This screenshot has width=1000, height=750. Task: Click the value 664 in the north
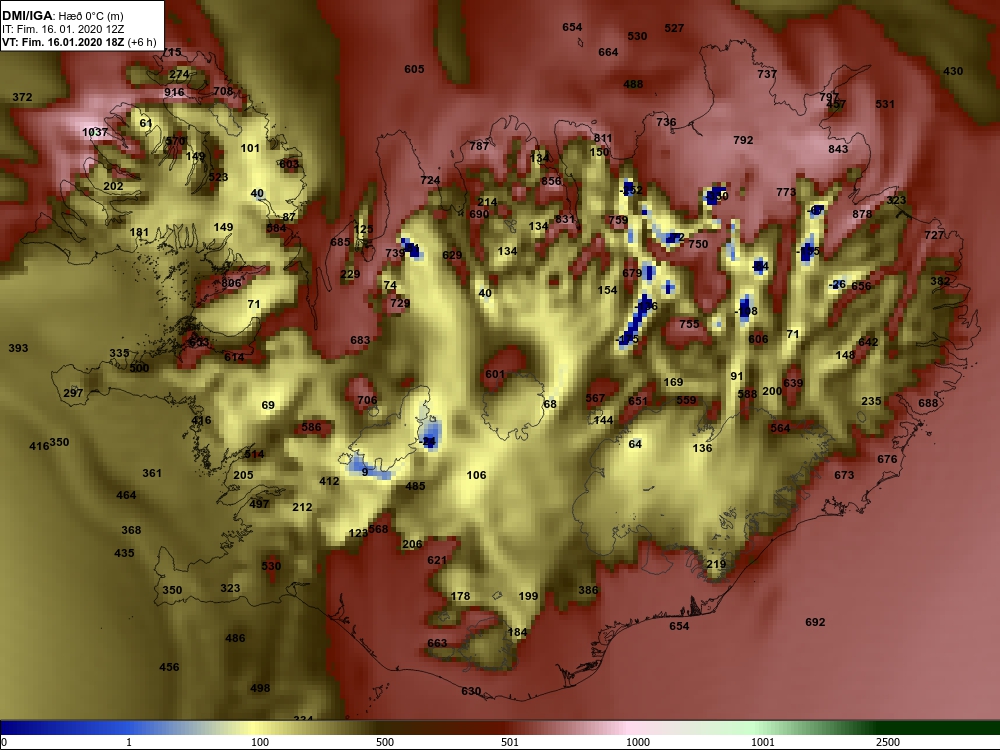[608, 52]
